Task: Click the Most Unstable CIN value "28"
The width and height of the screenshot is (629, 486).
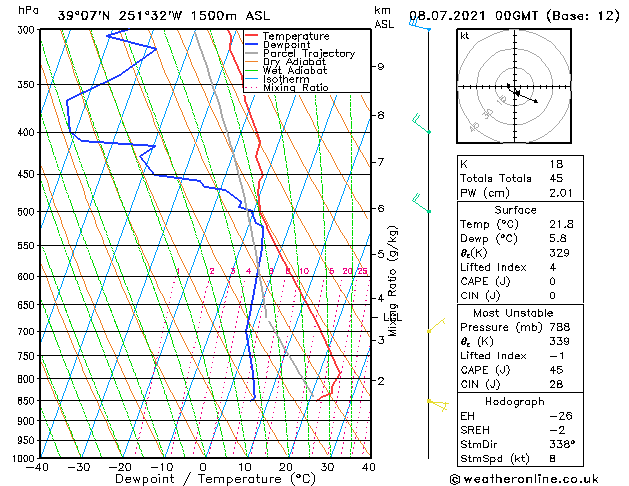Action: point(556,384)
